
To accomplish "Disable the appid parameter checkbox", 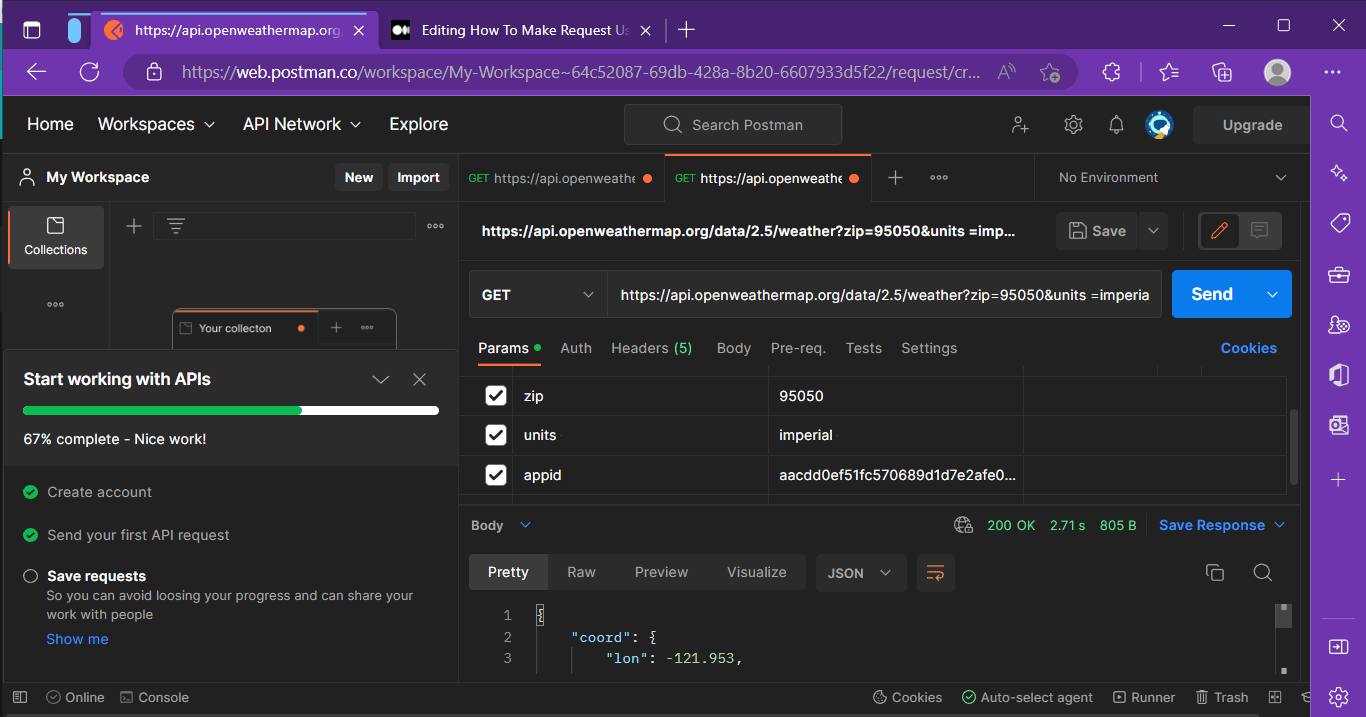I will [x=495, y=475].
